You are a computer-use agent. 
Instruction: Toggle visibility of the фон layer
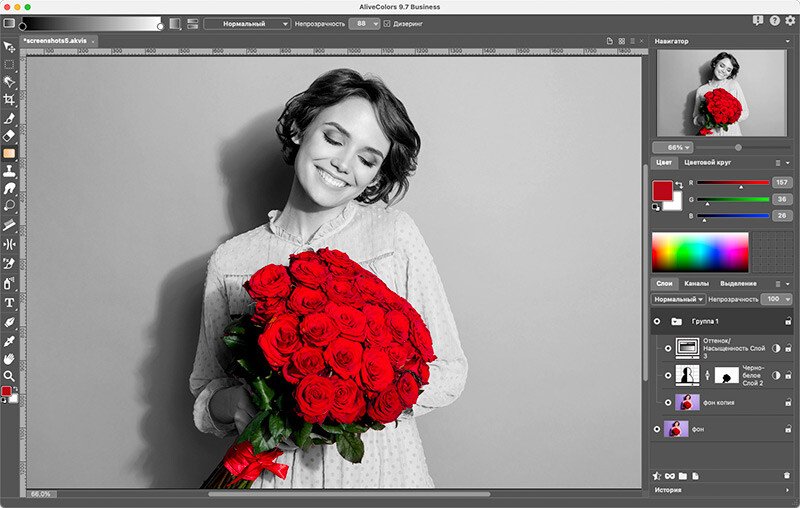pyautogui.click(x=657, y=429)
